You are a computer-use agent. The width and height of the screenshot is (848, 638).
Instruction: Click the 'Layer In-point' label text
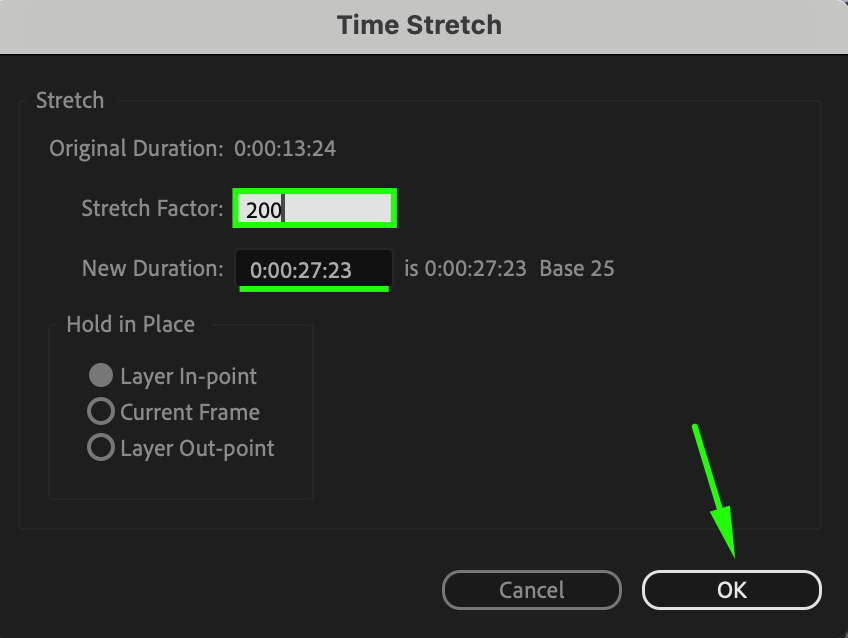(x=188, y=376)
